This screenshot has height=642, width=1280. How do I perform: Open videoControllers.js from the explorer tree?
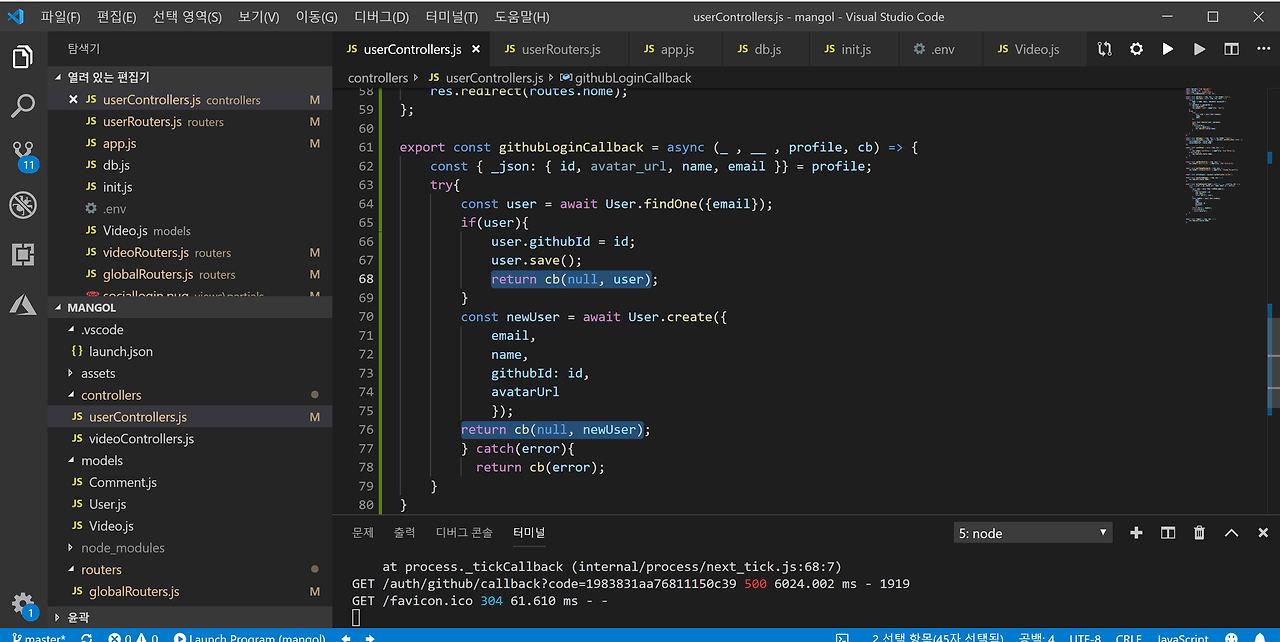[141, 439]
